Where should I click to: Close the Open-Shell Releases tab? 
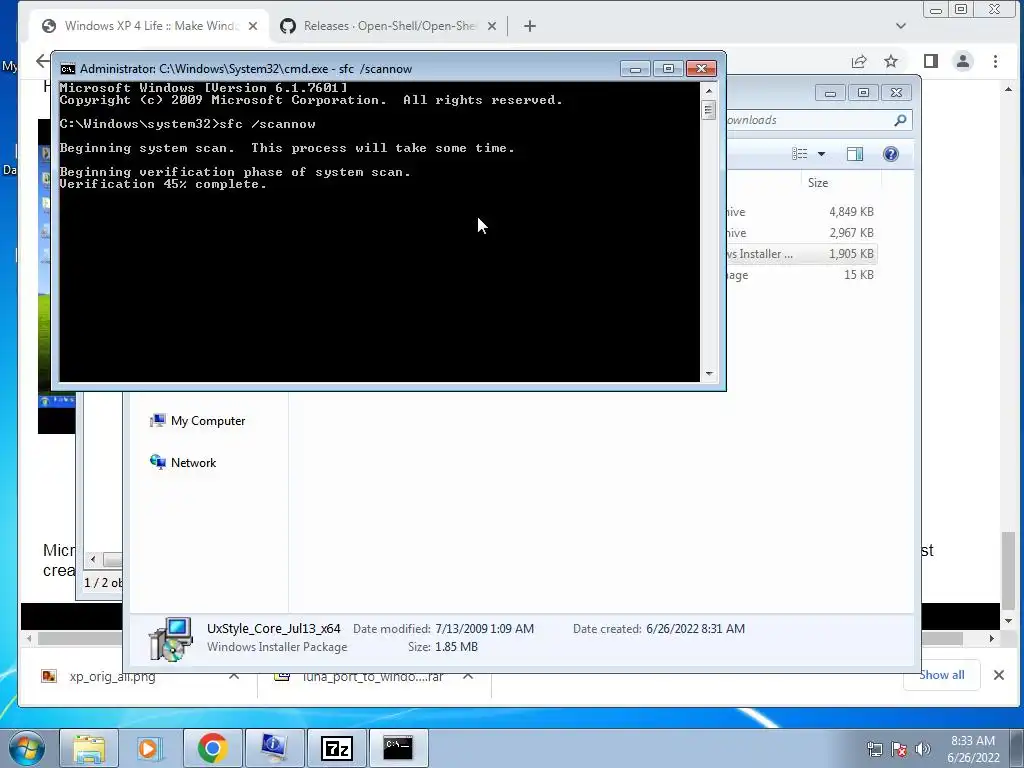[492, 26]
